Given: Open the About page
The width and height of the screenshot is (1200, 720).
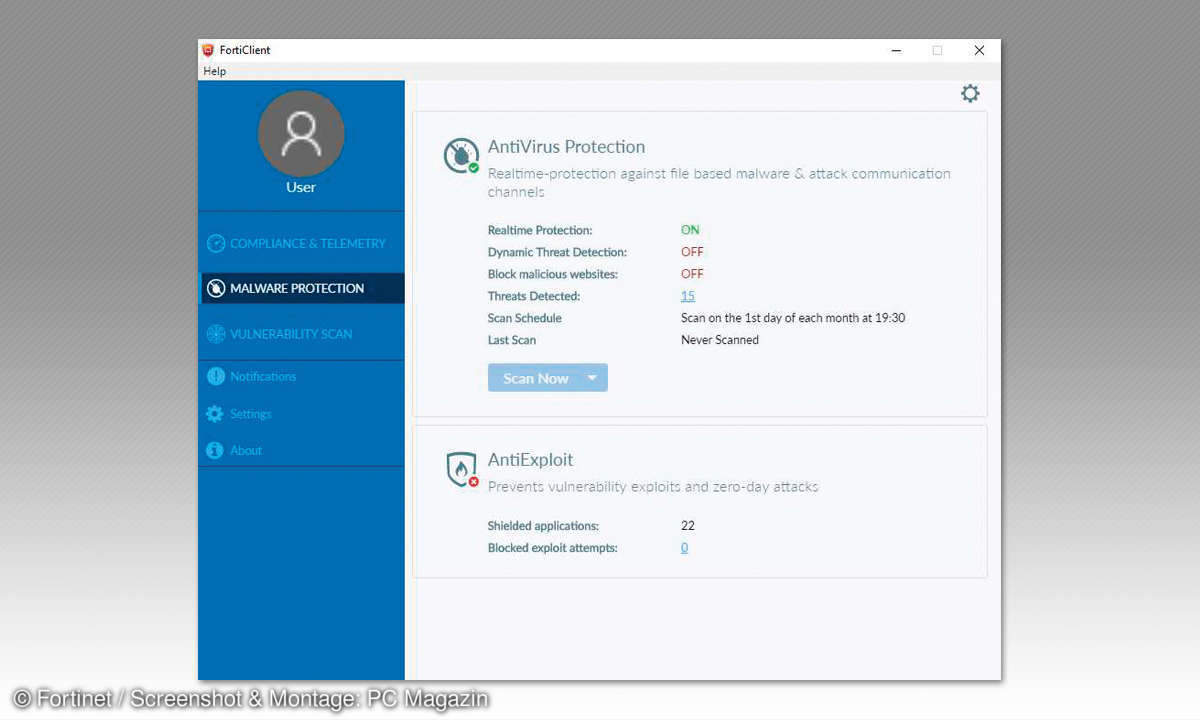Looking at the screenshot, I should (246, 450).
